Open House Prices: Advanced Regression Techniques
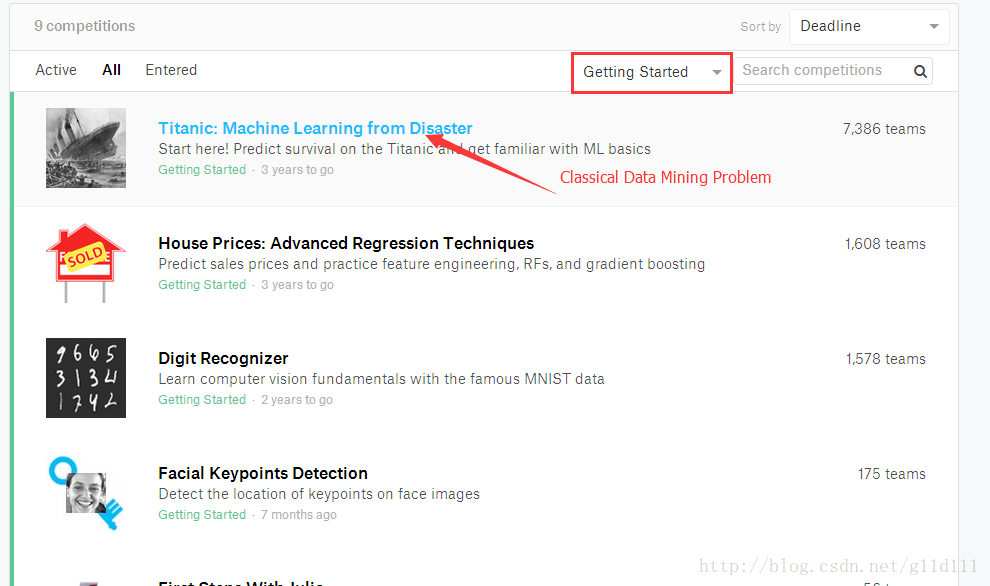990x586 pixels. coord(346,243)
